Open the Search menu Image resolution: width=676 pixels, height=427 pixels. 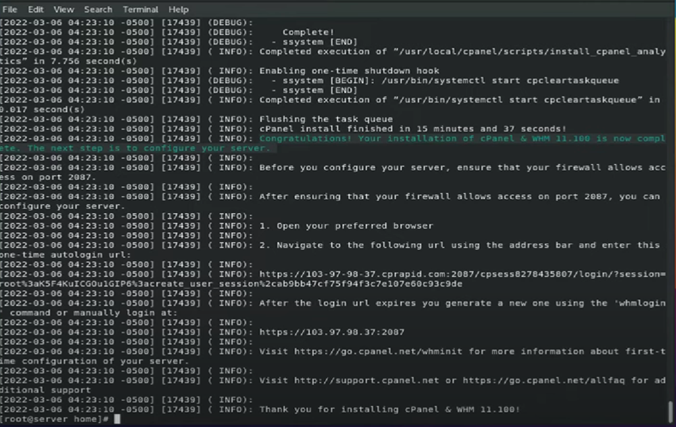click(x=98, y=9)
